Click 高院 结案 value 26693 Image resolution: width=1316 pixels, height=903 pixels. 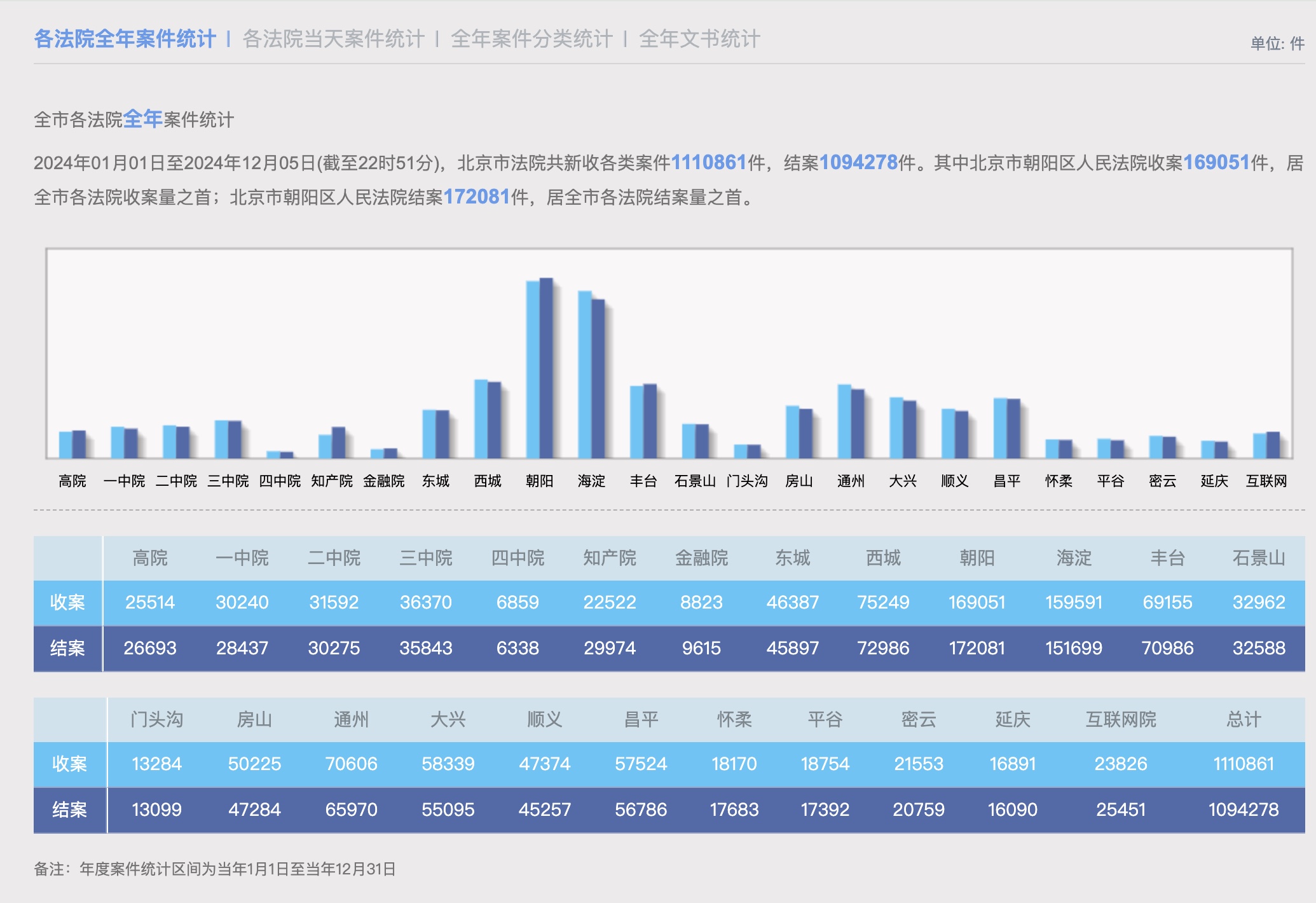[150, 648]
